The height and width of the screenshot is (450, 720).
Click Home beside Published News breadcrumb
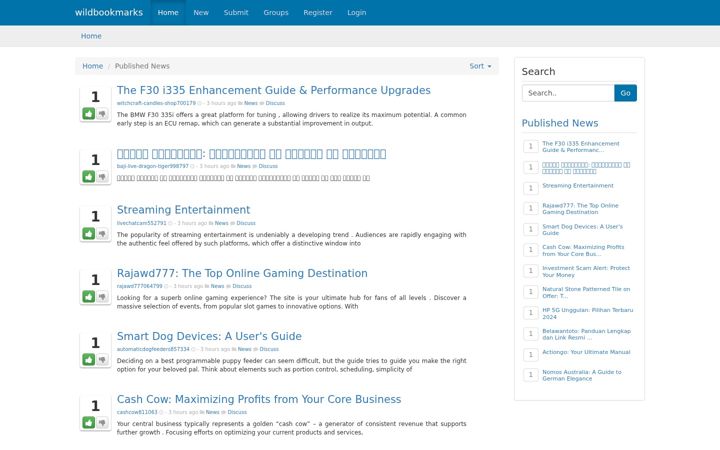[x=92, y=66]
